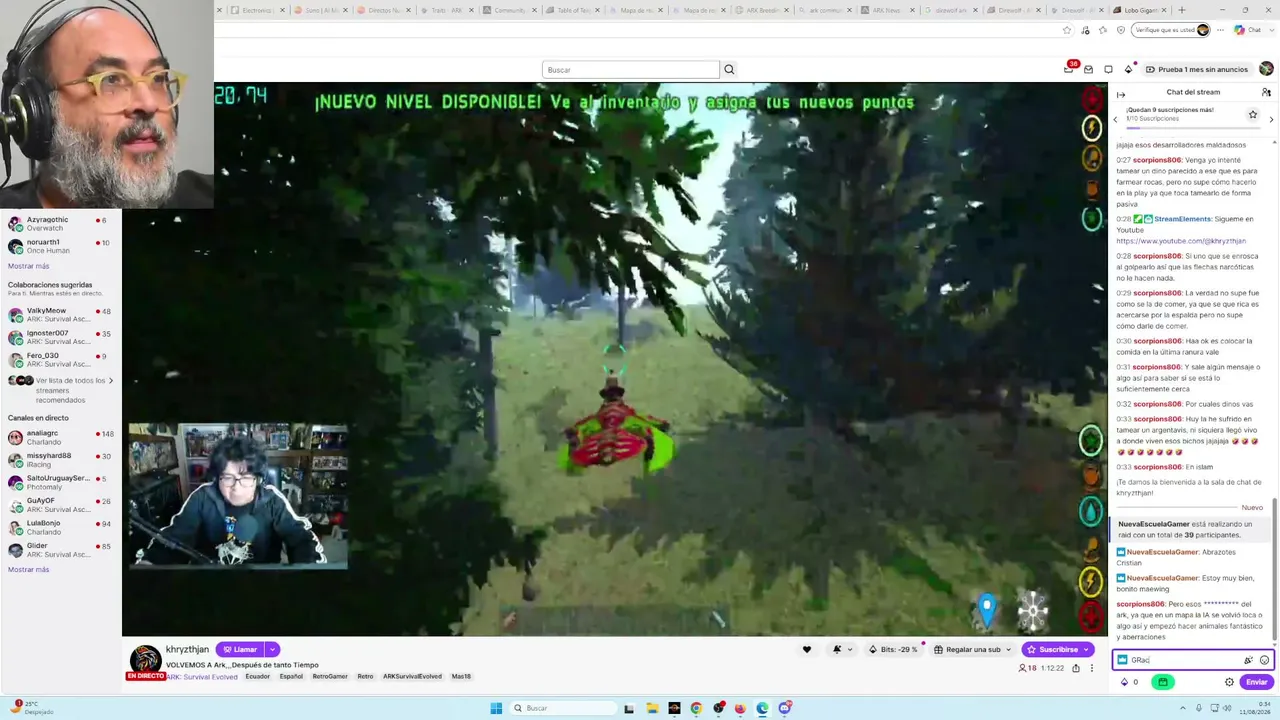
Task: Open File Explorer from the taskbar
Action: (652, 708)
